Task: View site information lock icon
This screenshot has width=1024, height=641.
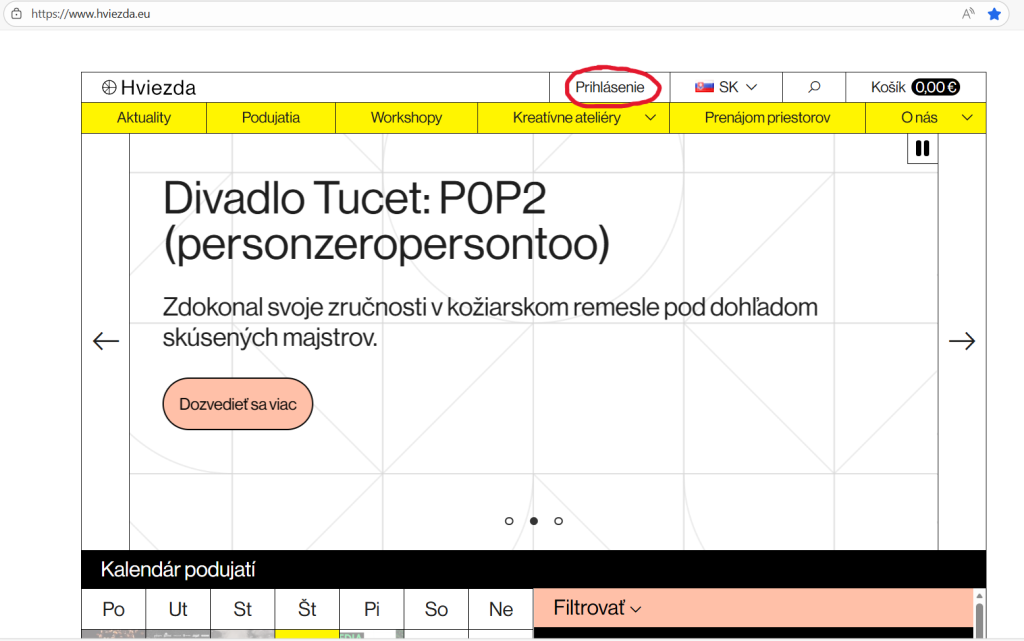Action: [16, 15]
